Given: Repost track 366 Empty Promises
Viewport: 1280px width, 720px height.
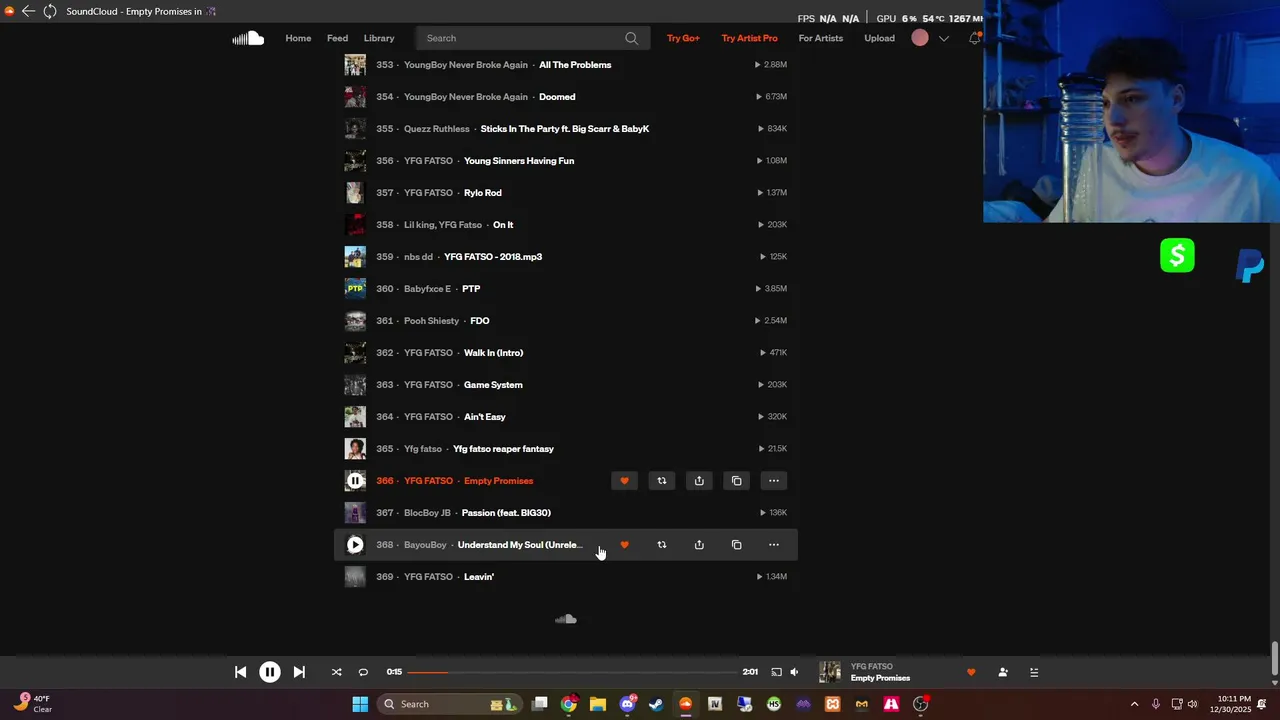Looking at the screenshot, I should click(661, 481).
